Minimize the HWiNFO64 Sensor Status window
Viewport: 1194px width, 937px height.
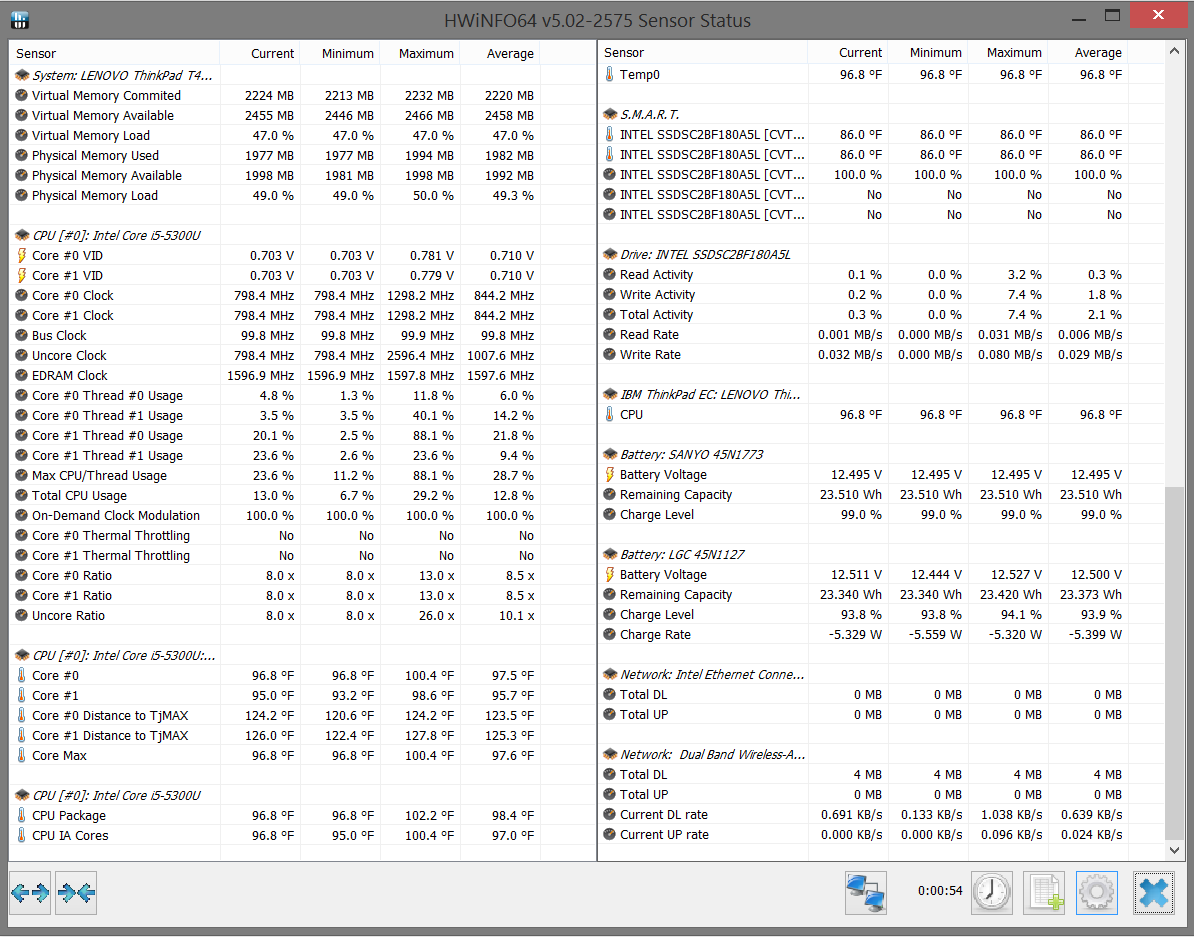(1077, 17)
